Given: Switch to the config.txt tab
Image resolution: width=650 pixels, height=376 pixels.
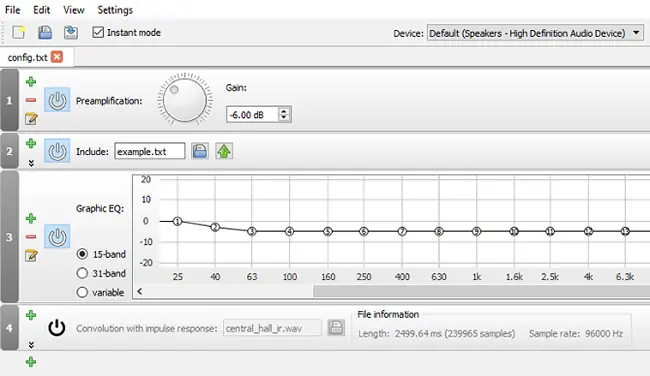Looking at the screenshot, I should 27,57.
